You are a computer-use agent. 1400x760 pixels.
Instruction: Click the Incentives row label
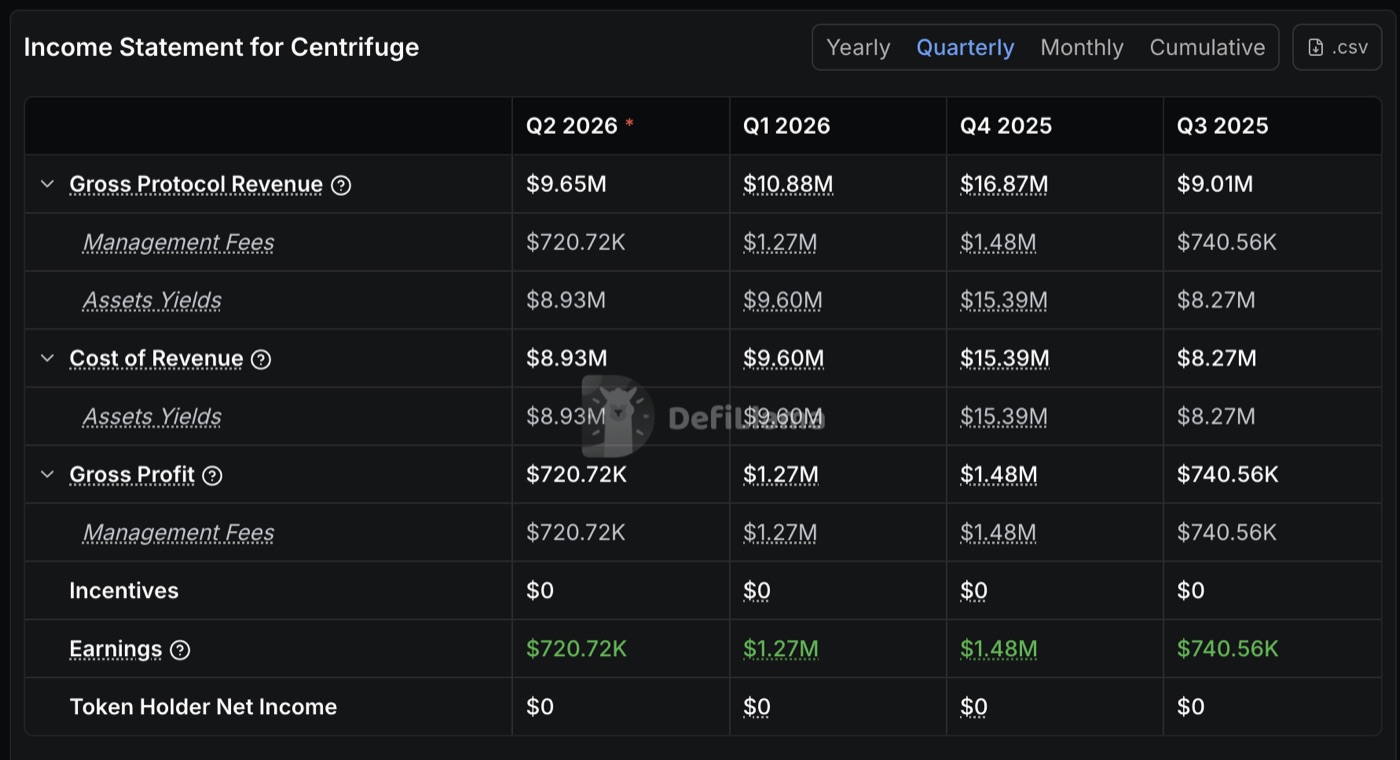(124, 590)
